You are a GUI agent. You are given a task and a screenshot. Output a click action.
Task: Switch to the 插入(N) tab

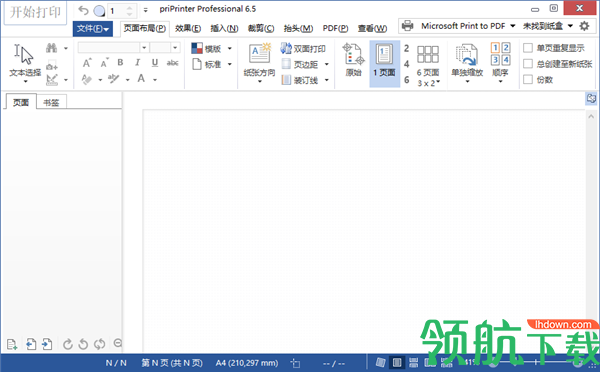pyautogui.click(x=224, y=29)
